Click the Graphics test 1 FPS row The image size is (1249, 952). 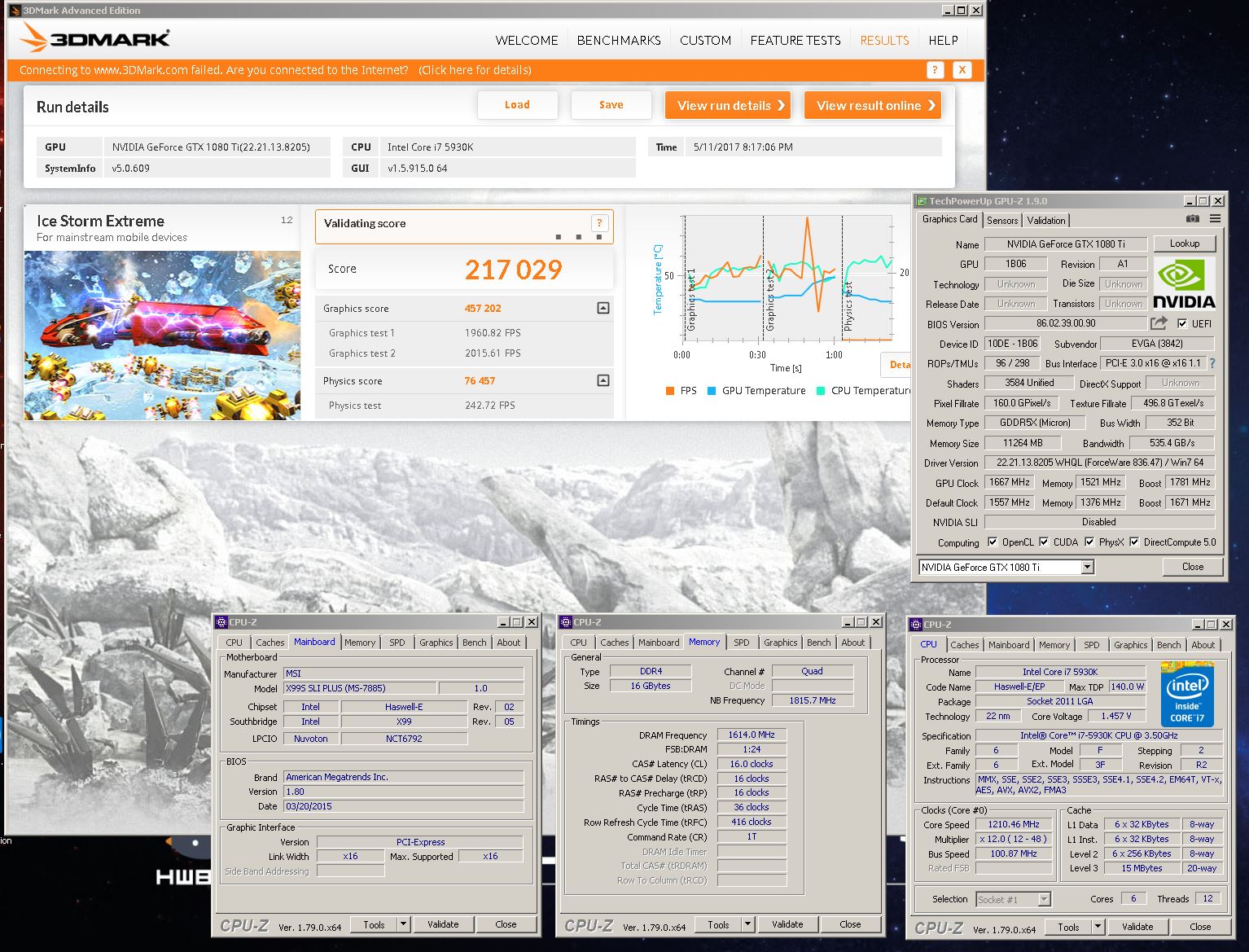[x=464, y=332]
